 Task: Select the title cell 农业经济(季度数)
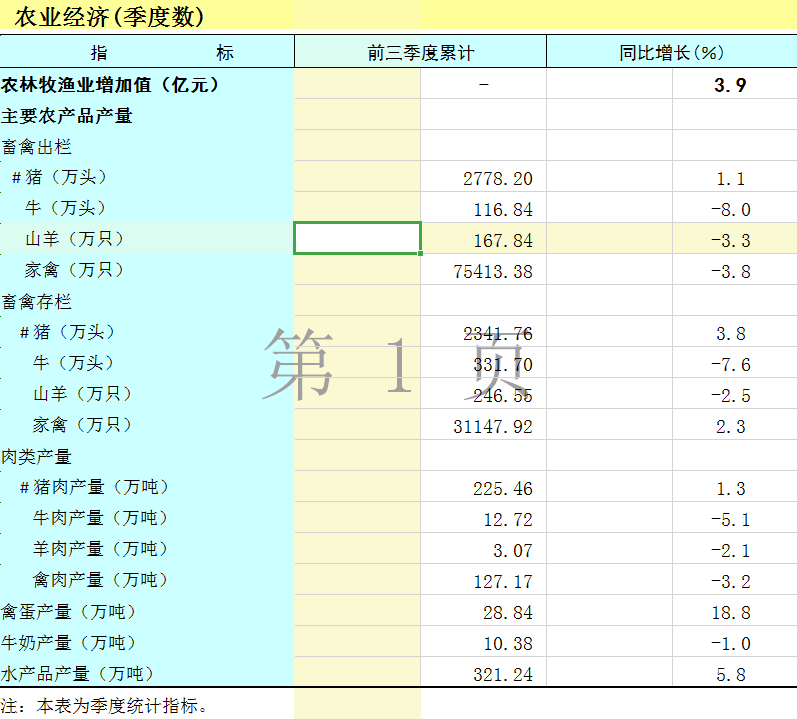click(x=110, y=17)
